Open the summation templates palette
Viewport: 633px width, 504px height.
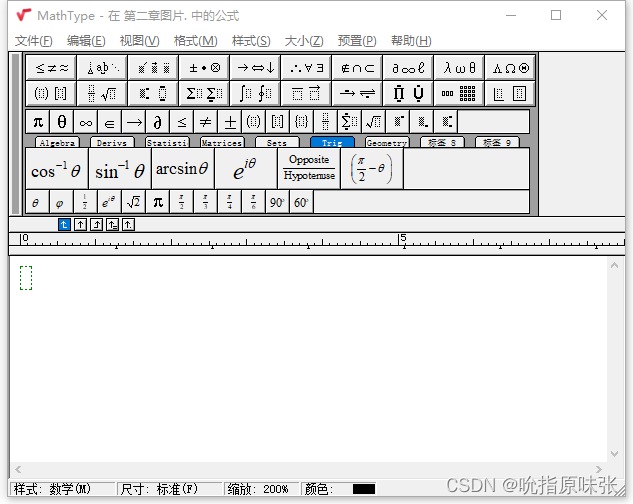pyautogui.click(x=204, y=94)
